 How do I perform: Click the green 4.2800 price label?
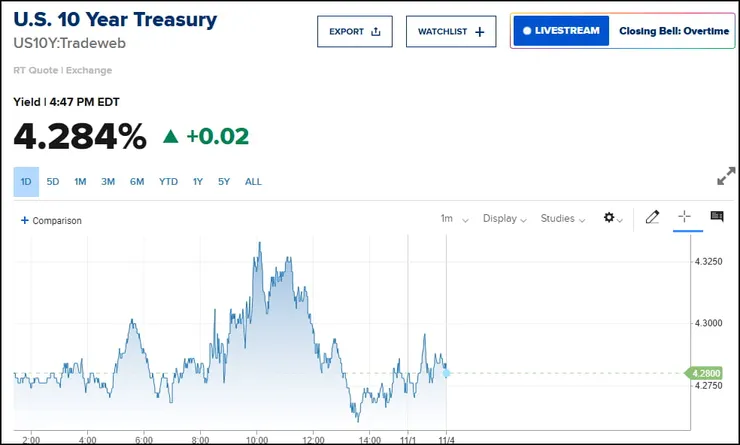701,373
